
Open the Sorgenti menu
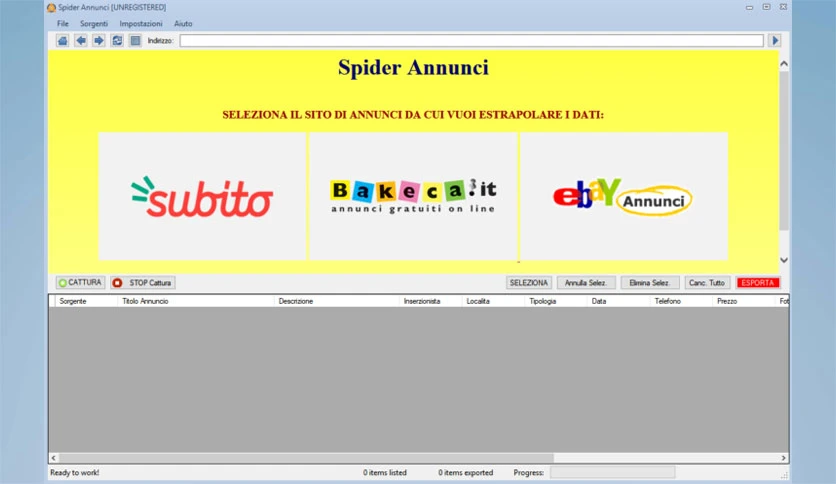pos(94,23)
